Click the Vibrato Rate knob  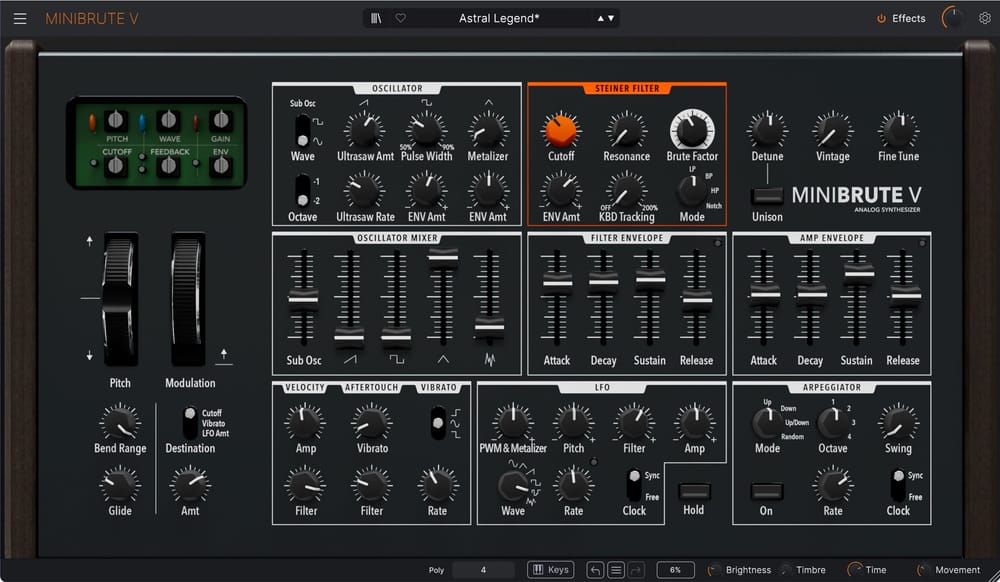[x=437, y=484]
